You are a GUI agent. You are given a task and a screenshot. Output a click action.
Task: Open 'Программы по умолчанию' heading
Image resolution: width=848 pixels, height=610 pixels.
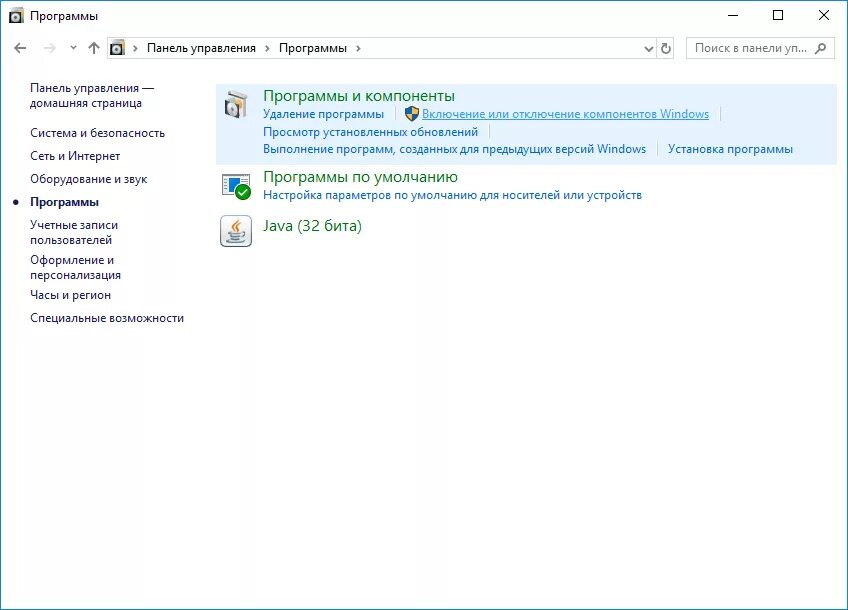360,177
